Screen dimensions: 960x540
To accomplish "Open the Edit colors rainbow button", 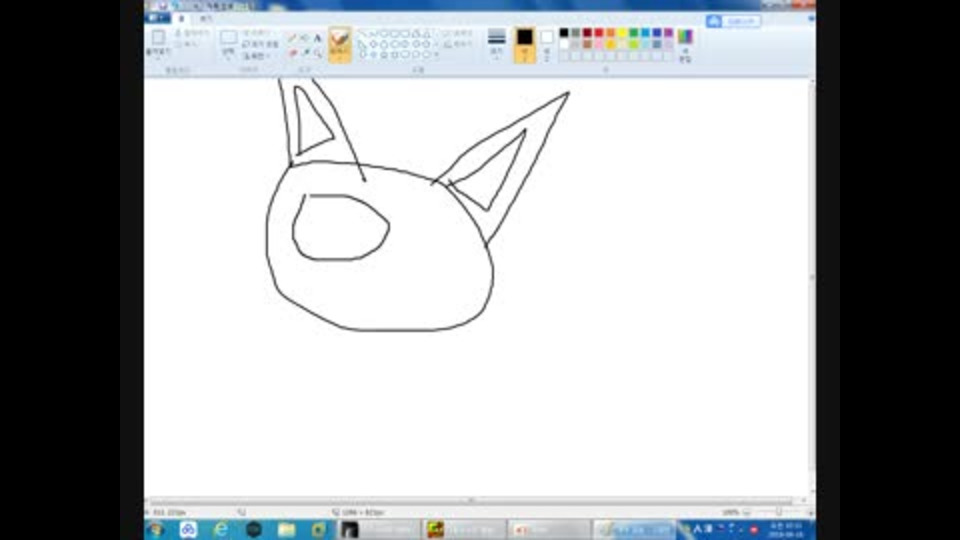I will click(685, 44).
